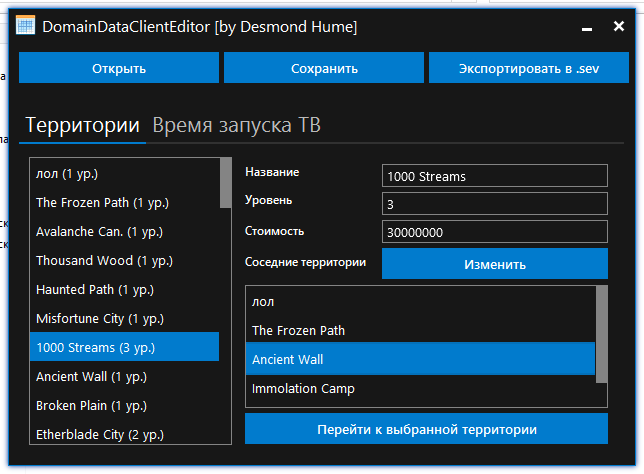Focus the Стоимость input field
This screenshot has width=644, height=474.
(x=494, y=232)
